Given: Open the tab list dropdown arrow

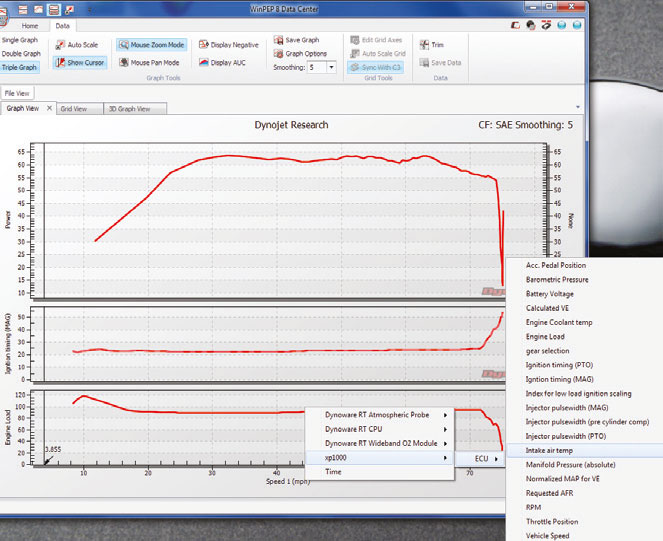Looking at the screenshot, I should (x=578, y=107).
